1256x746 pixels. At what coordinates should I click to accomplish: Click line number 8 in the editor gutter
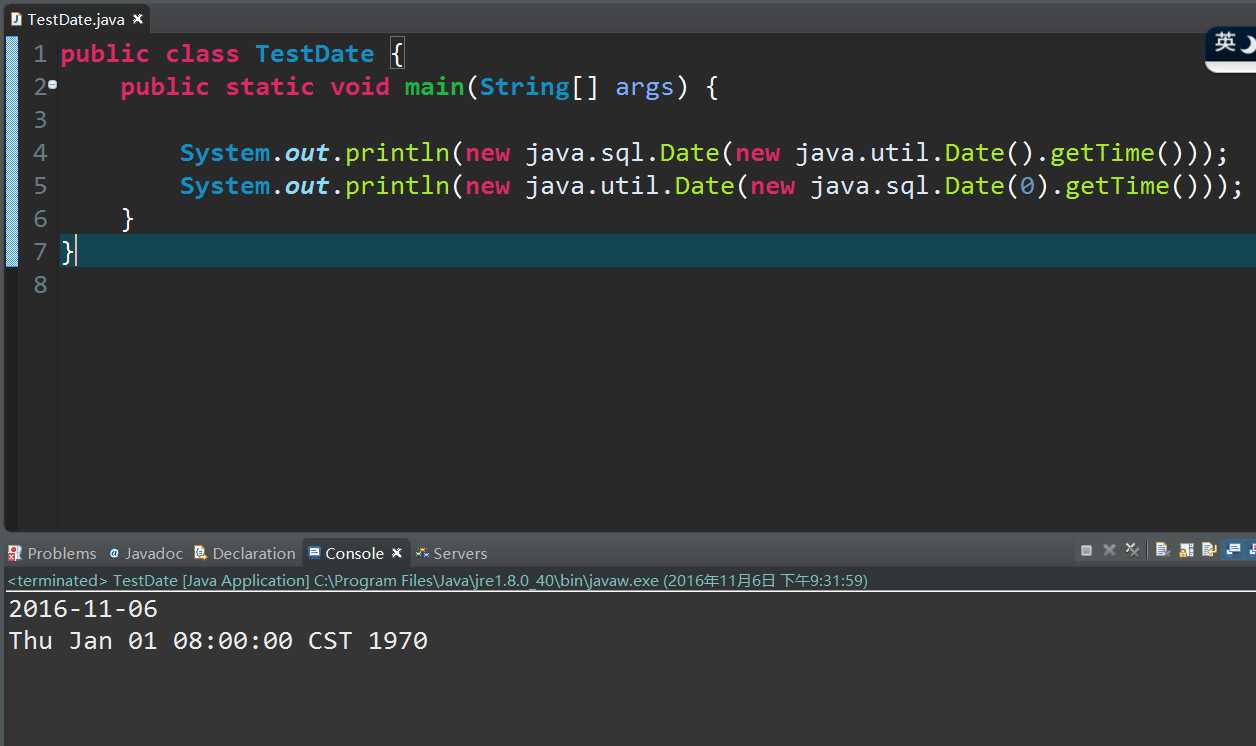40,285
